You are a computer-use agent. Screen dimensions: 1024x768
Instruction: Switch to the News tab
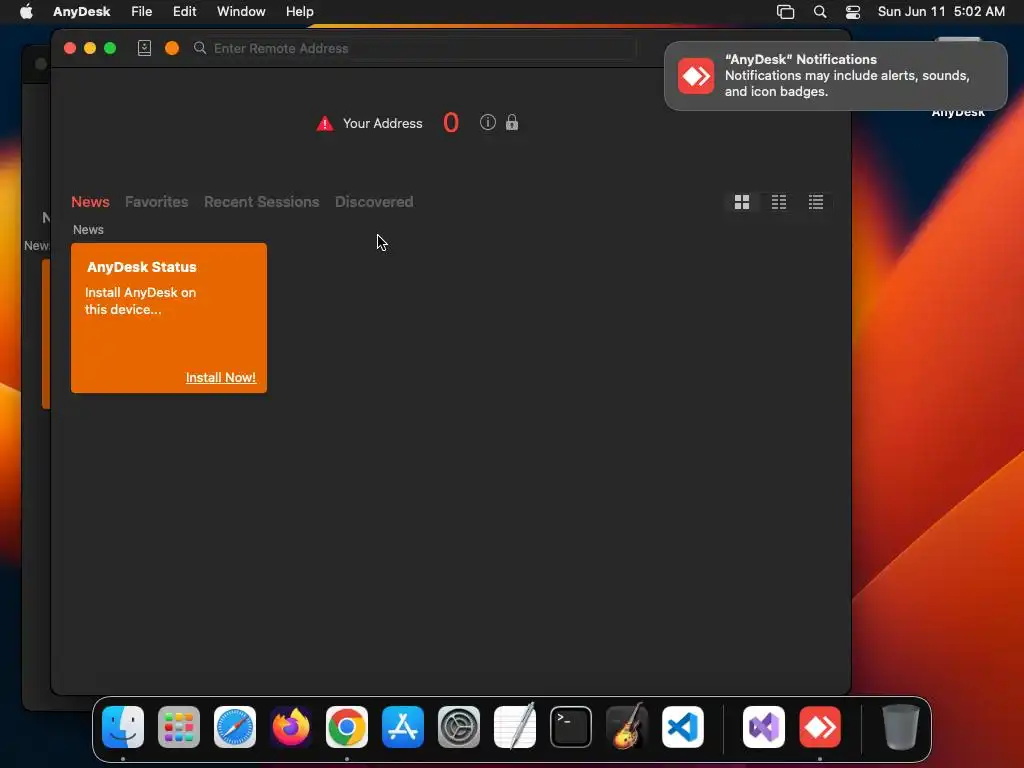click(x=90, y=202)
